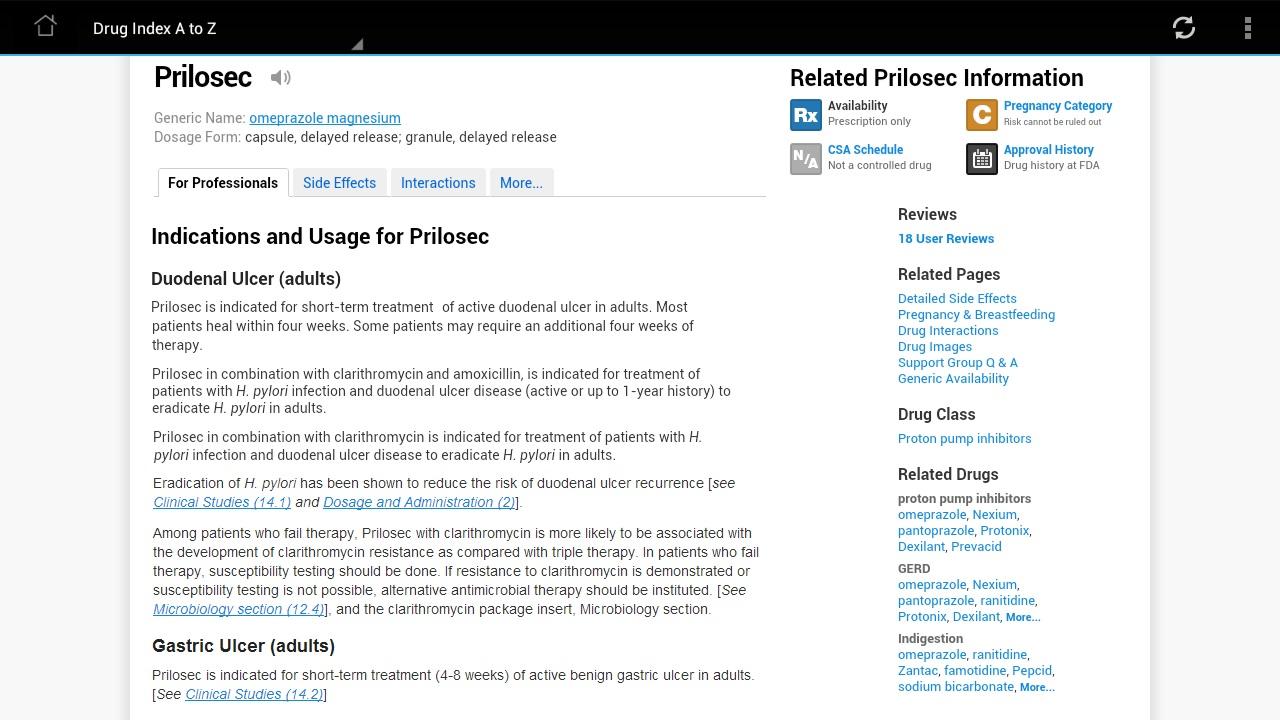Viewport: 1280px width, 720px height.
Task: Open the Drug Index A to Z dropdown
Action: coord(225,29)
